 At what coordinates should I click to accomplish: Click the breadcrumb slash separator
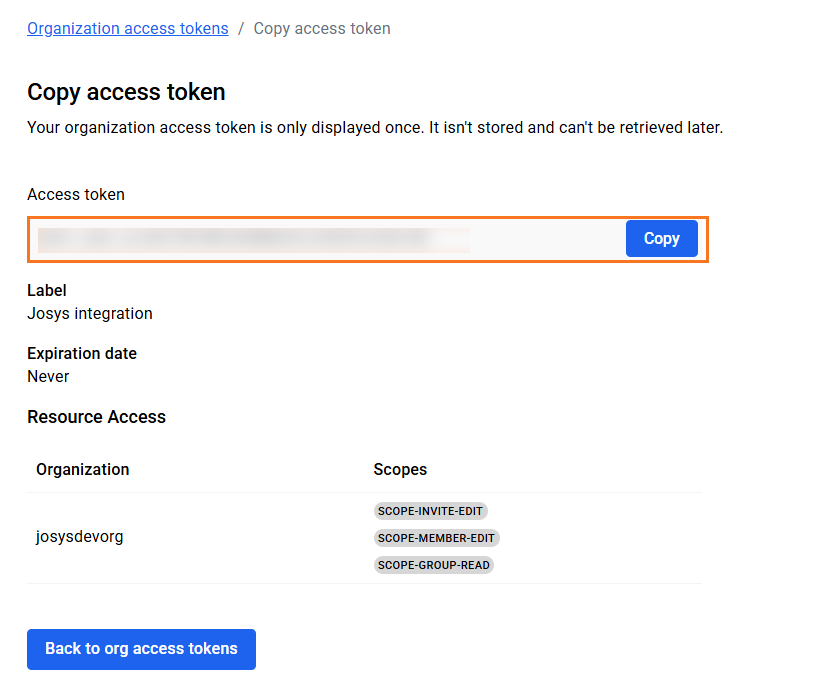241,29
